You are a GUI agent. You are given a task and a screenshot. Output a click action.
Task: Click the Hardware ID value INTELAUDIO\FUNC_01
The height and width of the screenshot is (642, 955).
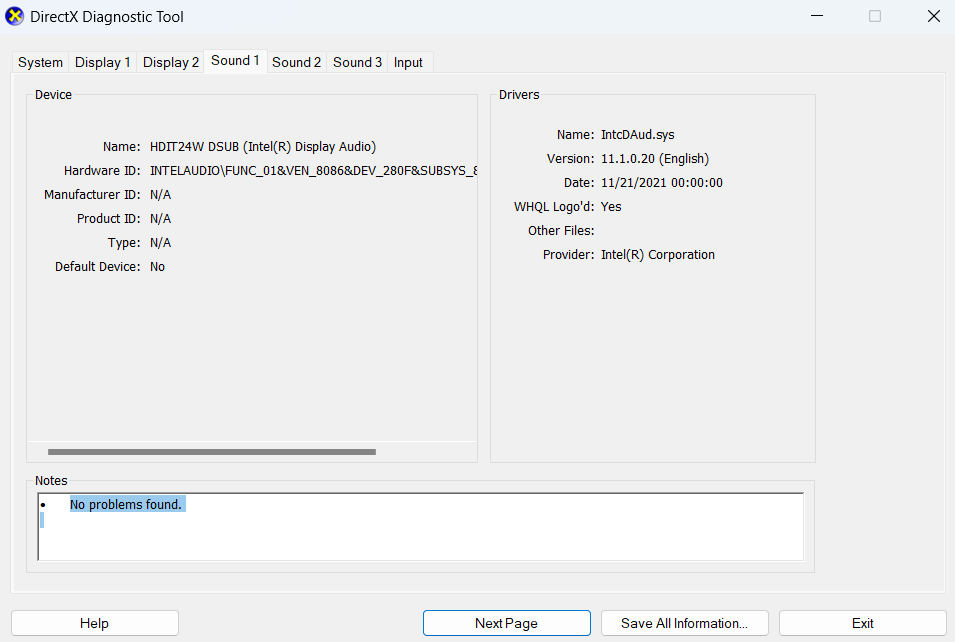[313, 171]
